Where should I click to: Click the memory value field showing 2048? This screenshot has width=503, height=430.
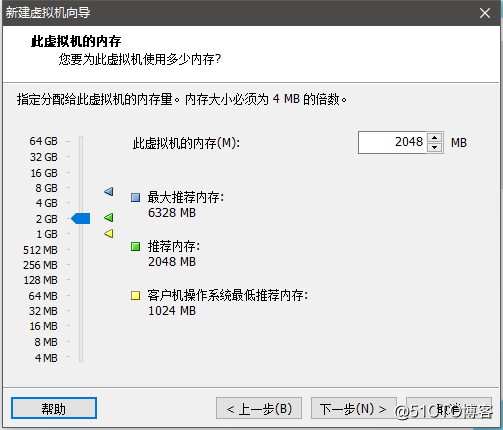pyautogui.click(x=392, y=142)
